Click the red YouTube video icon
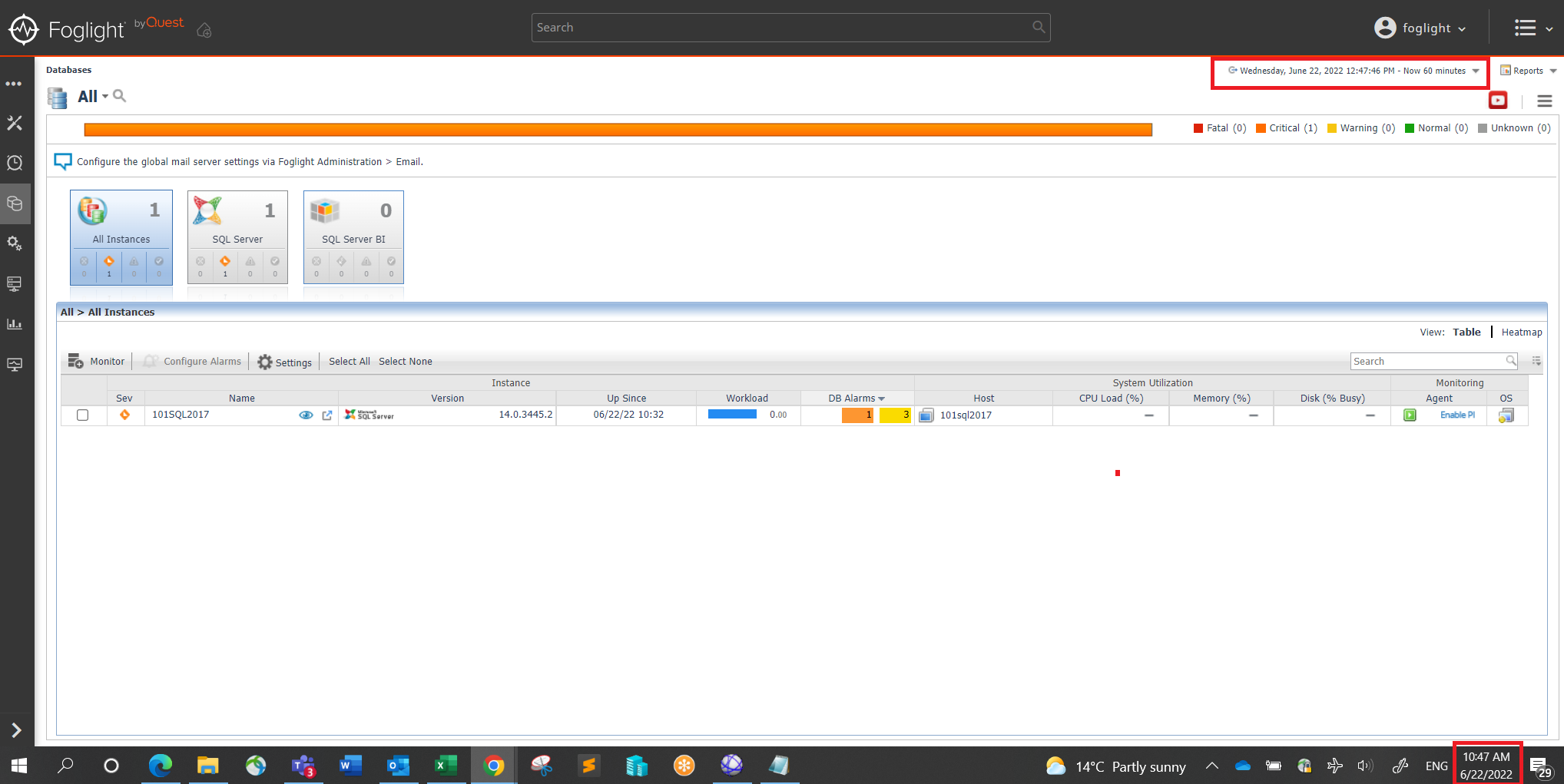This screenshot has width=1564, height=784. 1498,101
